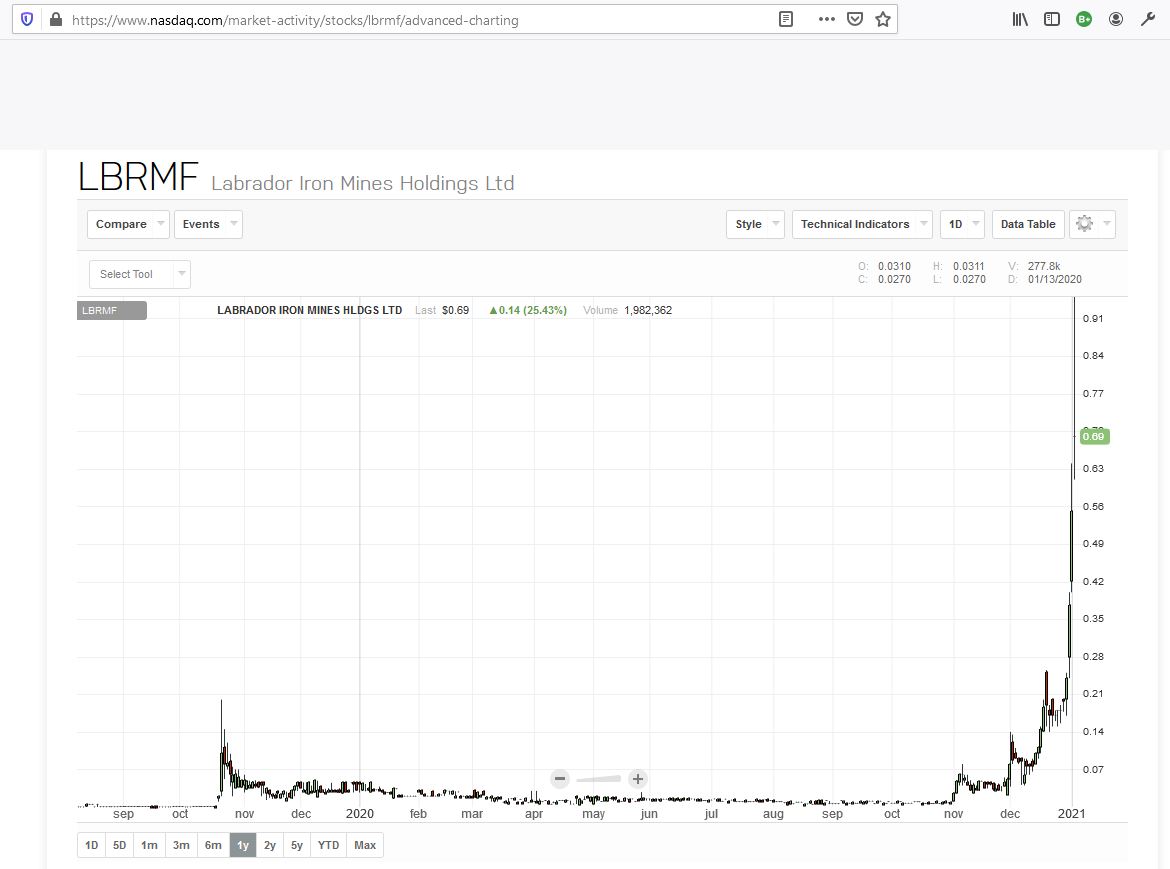Screen dimensions: 1170x869
Task: Open Firefox account profile icon
Action: pos(1116,19)
